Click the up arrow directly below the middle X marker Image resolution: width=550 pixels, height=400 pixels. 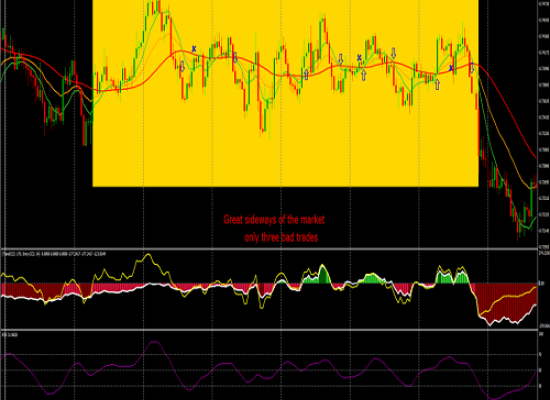click(363, 75)
